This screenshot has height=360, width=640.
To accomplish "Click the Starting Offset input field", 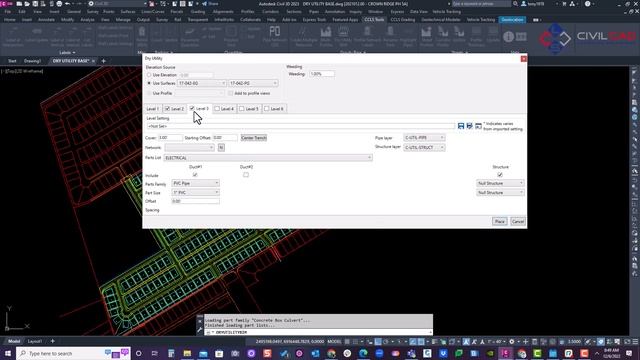I will [x=225, y=138].
